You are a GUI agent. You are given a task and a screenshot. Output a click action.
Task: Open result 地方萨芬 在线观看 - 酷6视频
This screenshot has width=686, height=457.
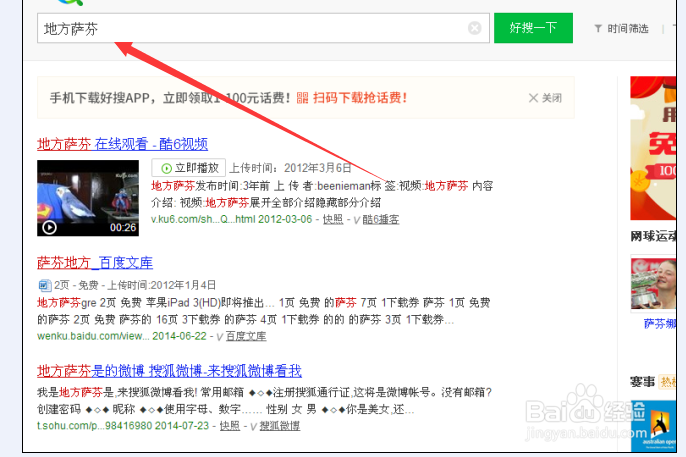[x=122, y=144]
